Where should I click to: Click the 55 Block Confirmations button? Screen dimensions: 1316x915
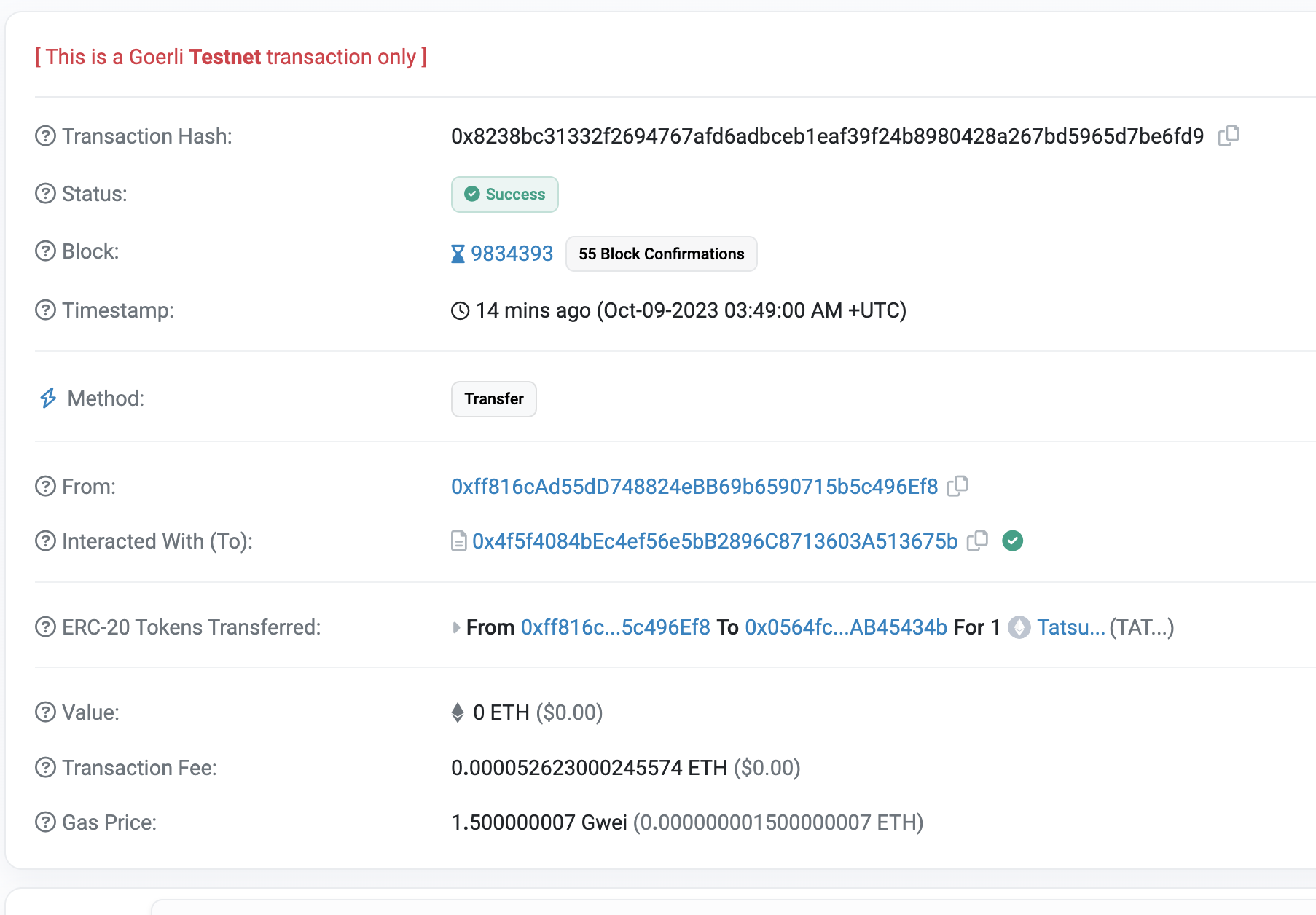click(x=660, y=254)
